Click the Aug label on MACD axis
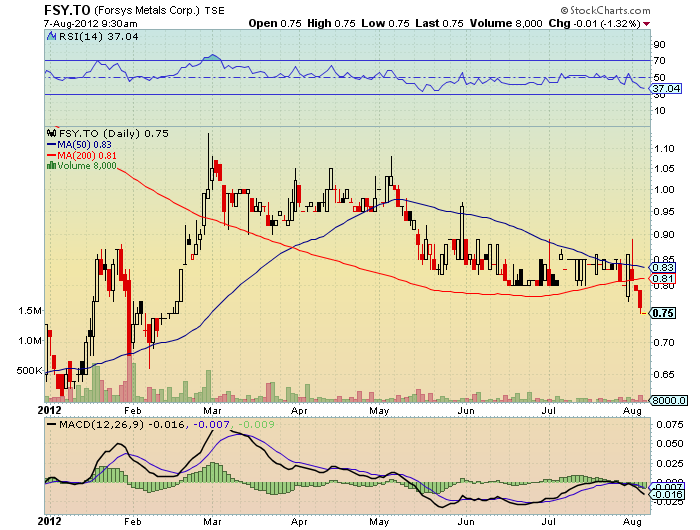The image size is (700, 530). tap(632, 521)
